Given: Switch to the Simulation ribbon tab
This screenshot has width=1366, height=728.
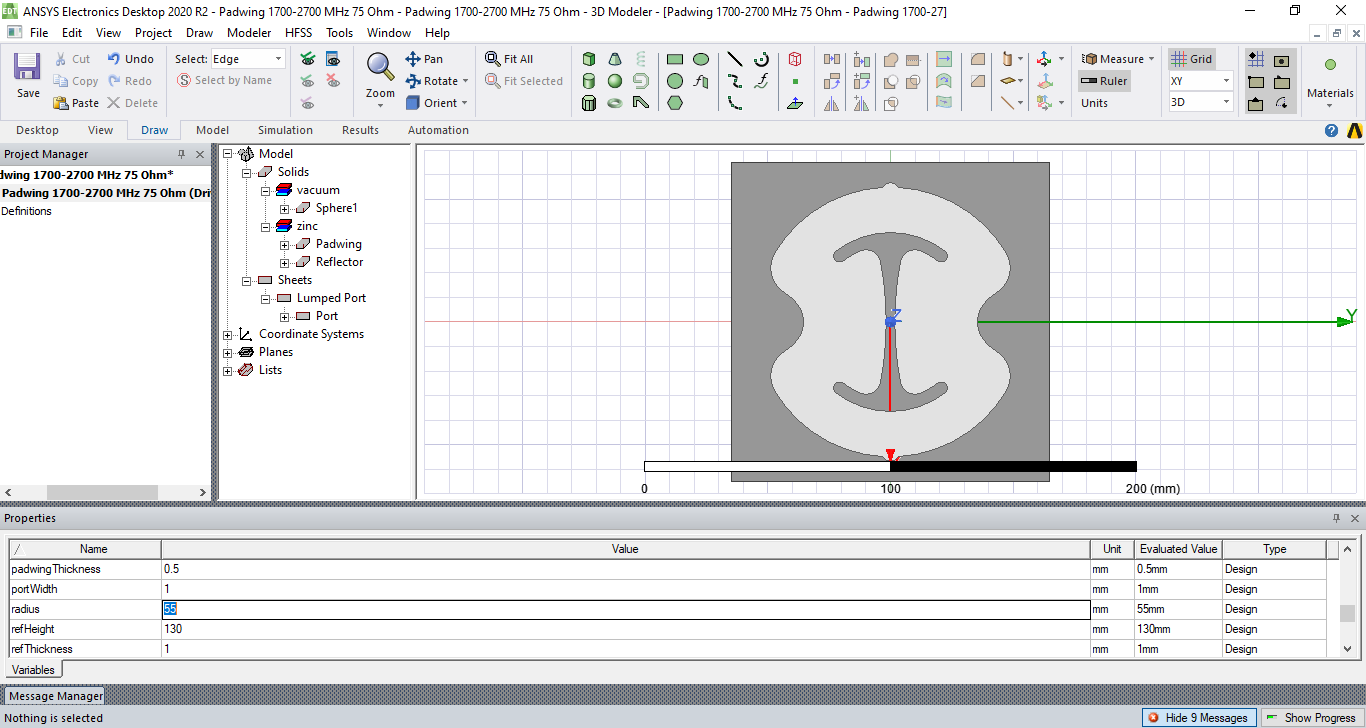Looking at the screenshot, I should (285, 130).
